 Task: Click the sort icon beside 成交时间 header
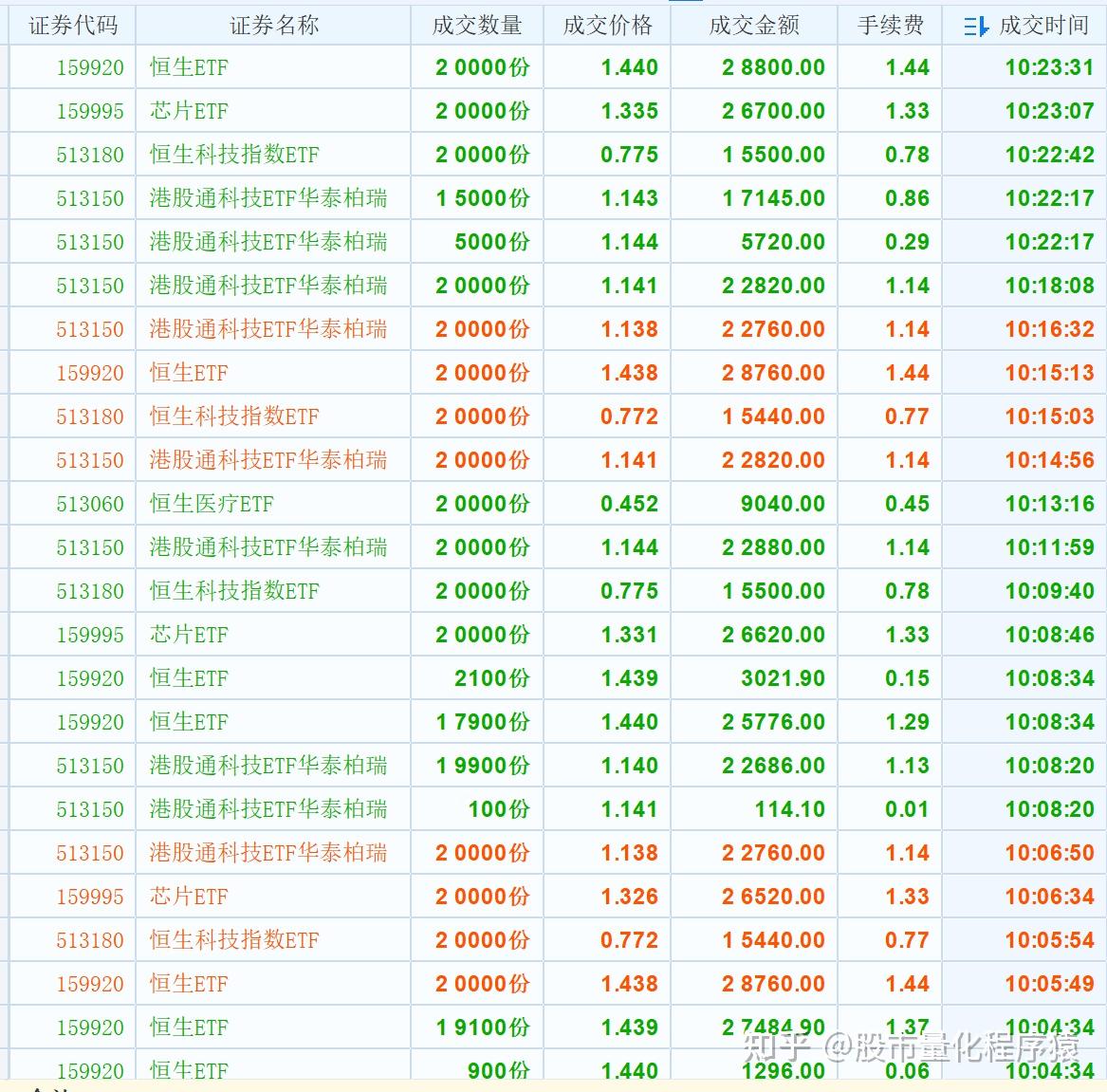click(976, 27)
